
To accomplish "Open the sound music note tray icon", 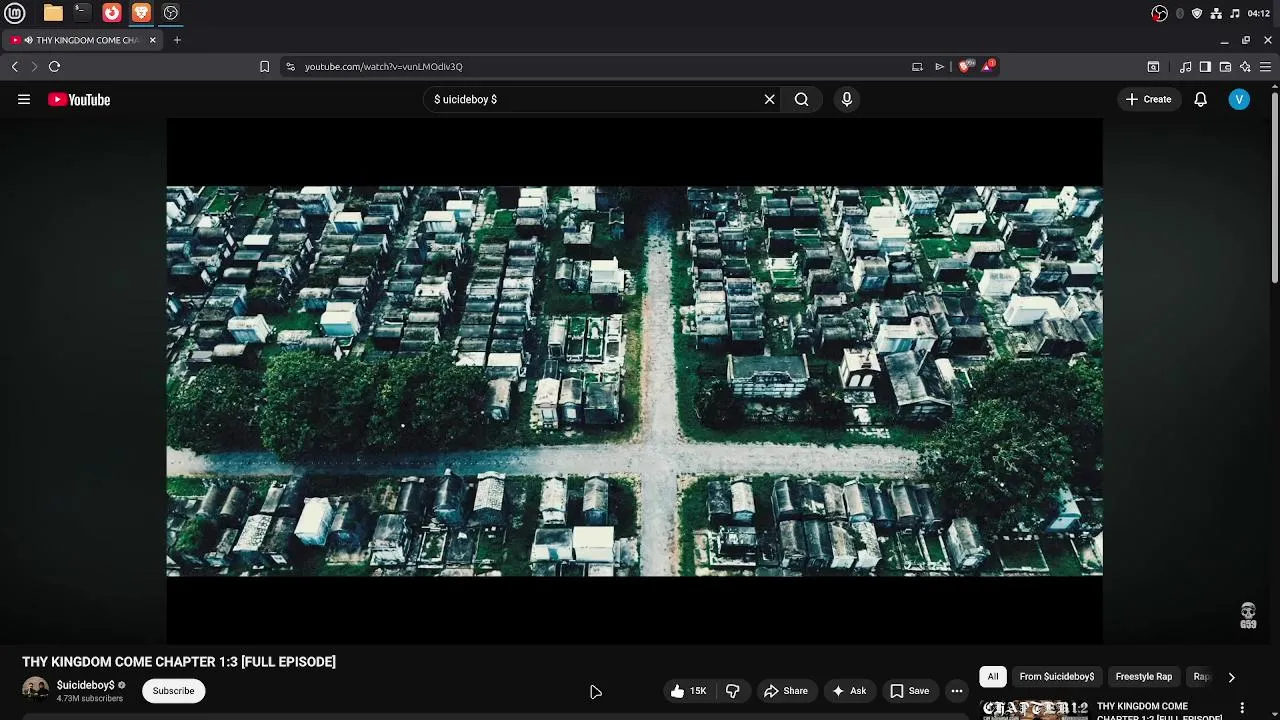I will [x=1235, y=13].
